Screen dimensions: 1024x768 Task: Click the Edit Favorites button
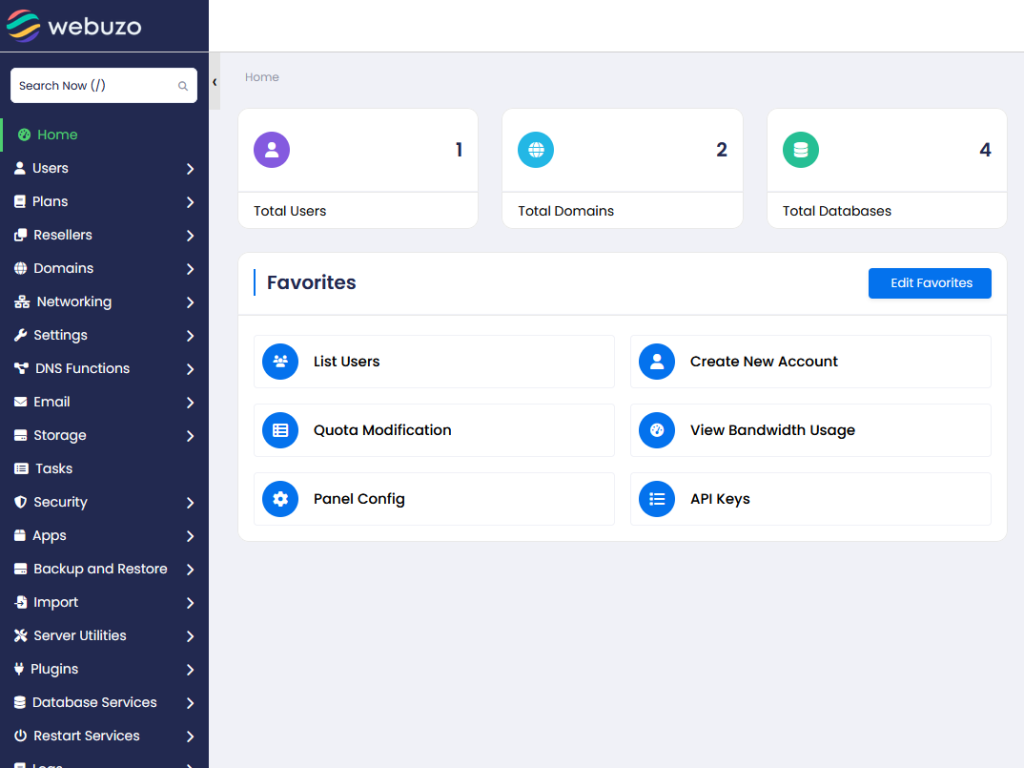point(929,283)
